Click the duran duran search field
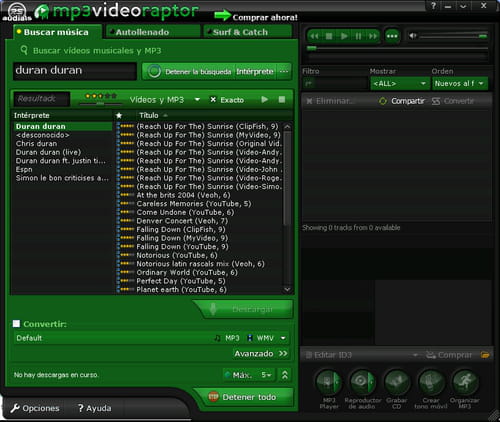500x422 pixels. tap(75, 71)
